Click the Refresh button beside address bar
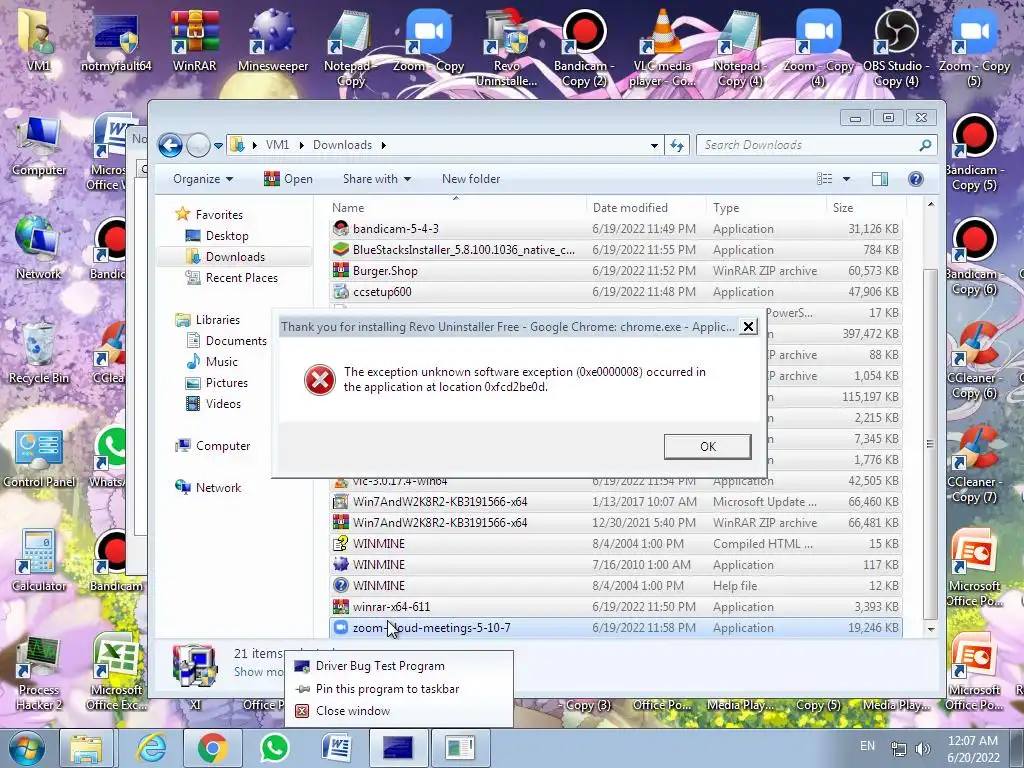This screenshot has height=768, width=1024. [677, 146]
